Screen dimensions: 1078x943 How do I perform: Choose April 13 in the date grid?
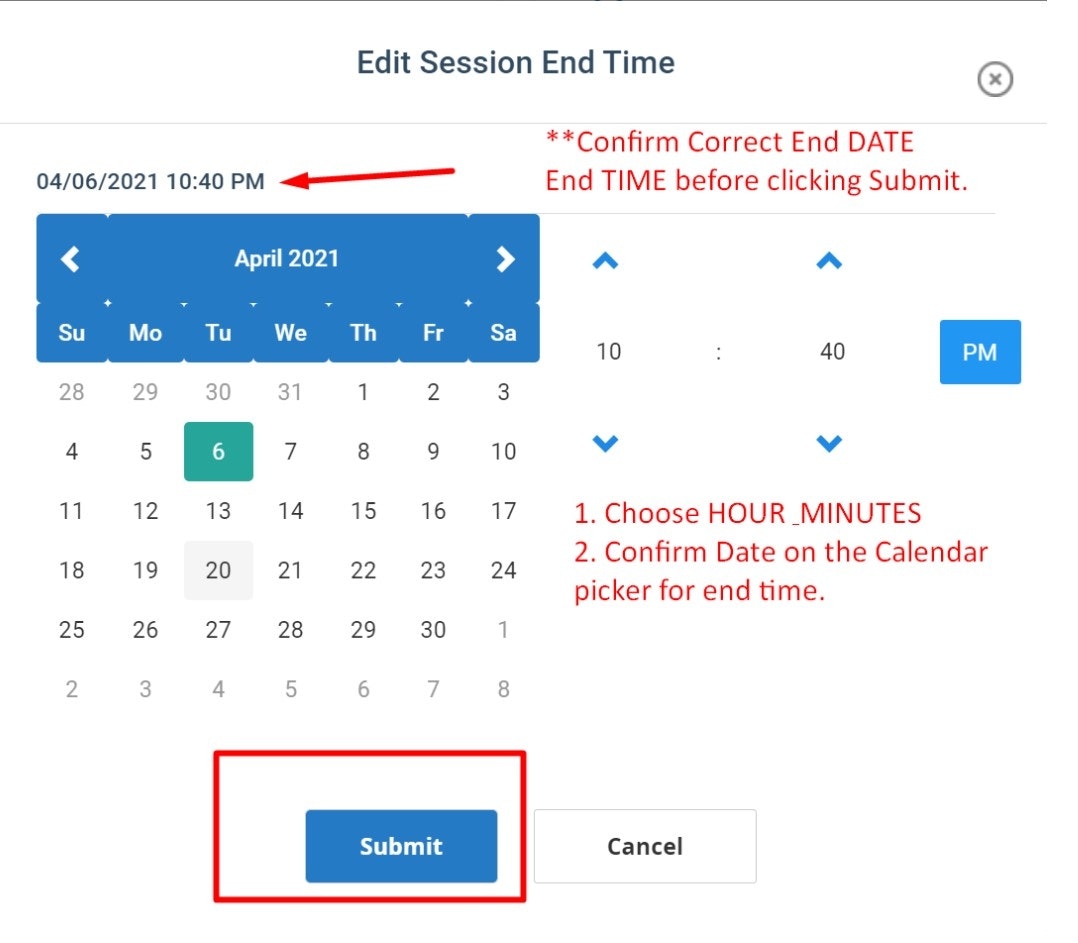(218, 512)
